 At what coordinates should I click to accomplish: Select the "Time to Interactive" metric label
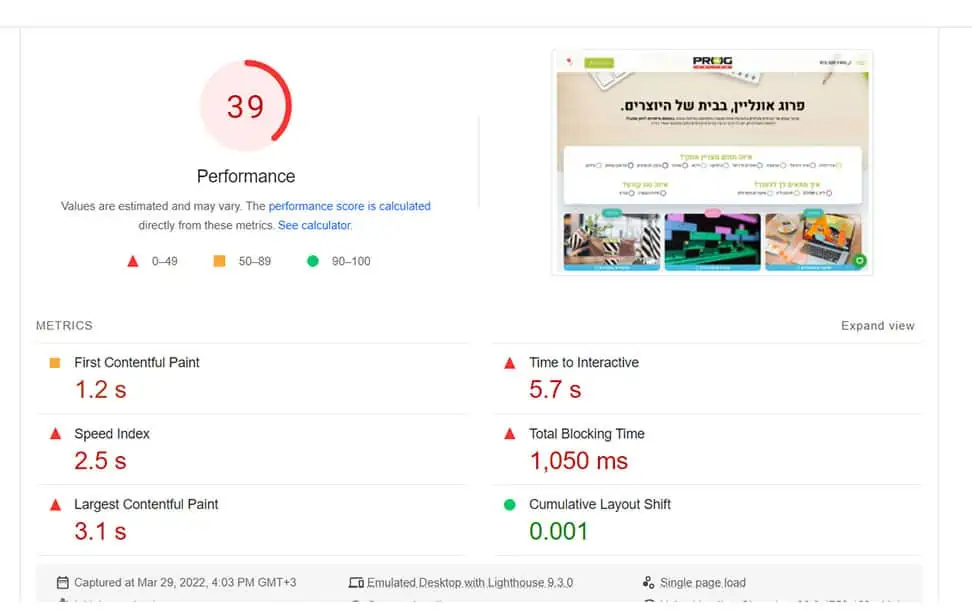[584, 363]
